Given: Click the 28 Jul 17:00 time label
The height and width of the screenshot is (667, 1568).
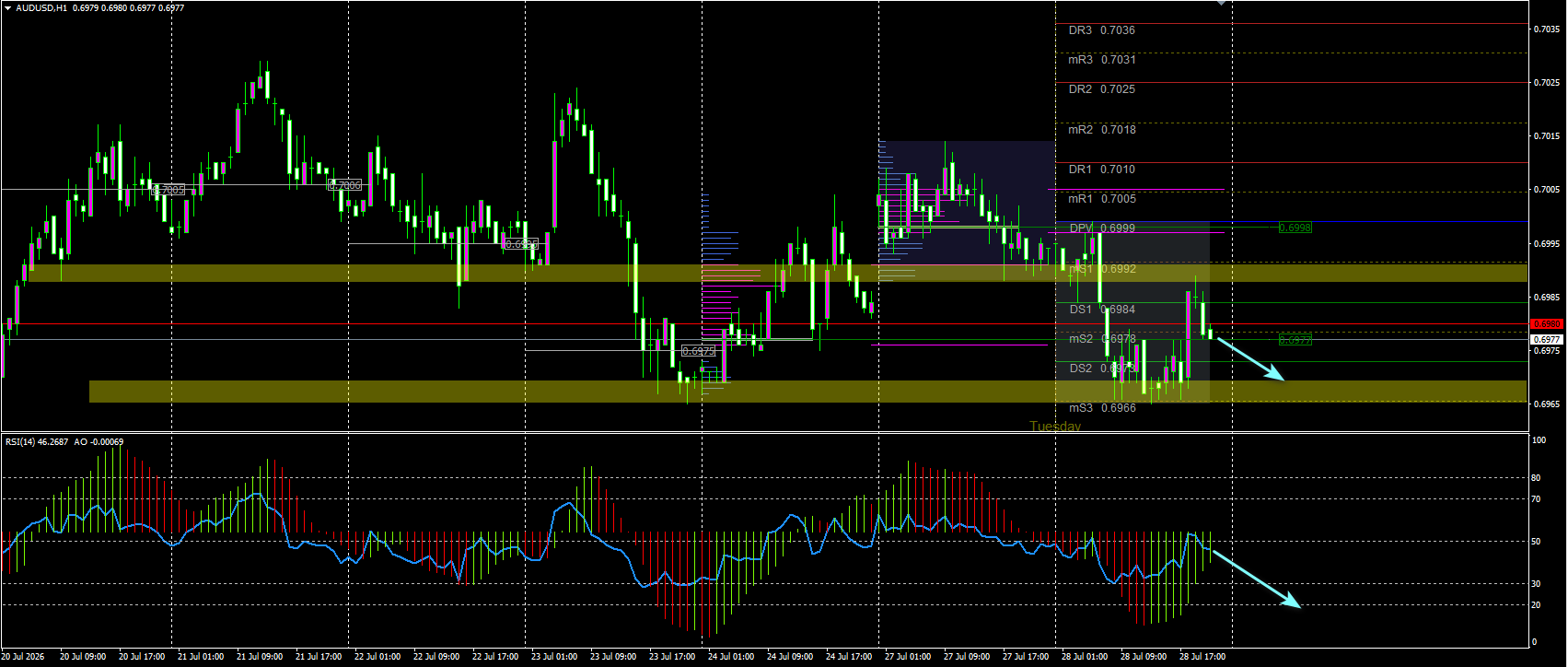Looking at the screenshot, I should (1202, 657).
